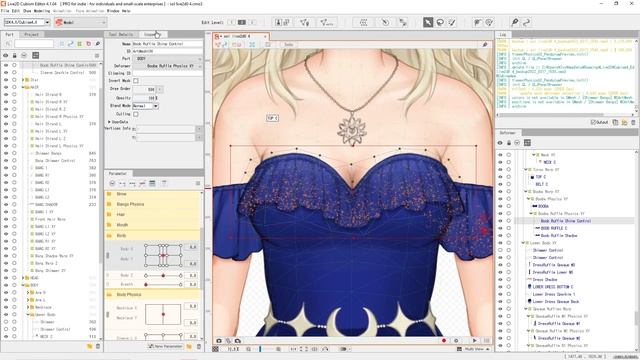Expand the UserData section
This screenshot has width=640, height=360.
click(109, 122)
